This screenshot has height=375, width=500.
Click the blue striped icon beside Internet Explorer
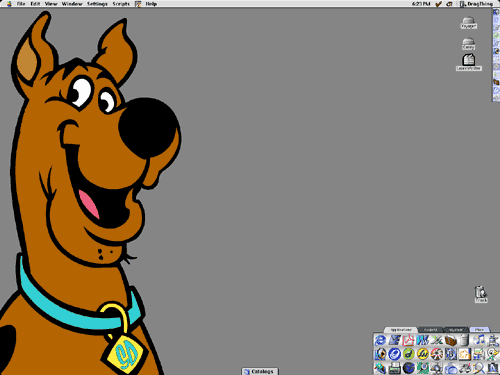(x=395, y=340)
